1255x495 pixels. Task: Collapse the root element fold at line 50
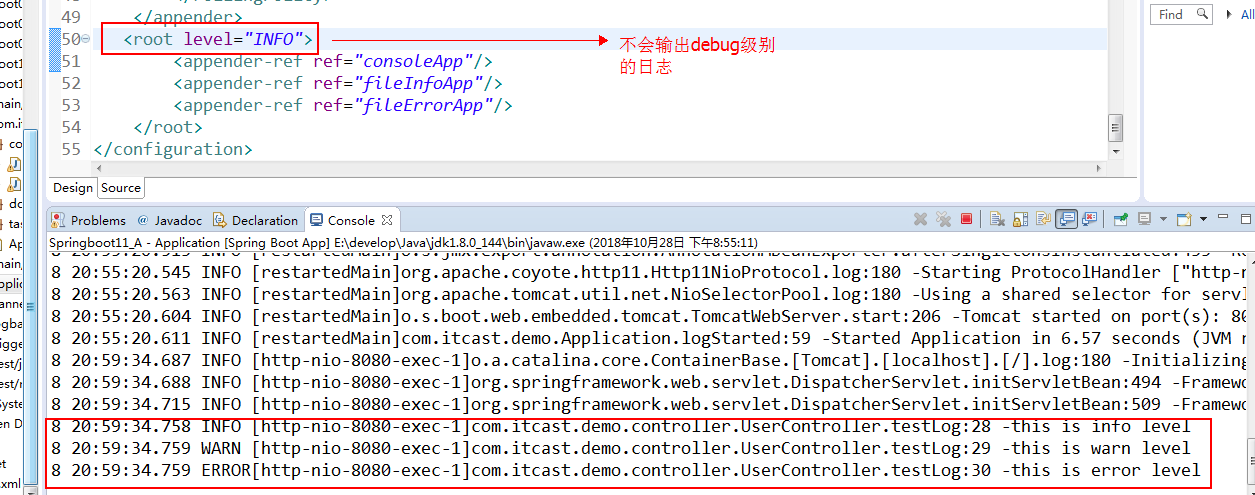point(85,39)
